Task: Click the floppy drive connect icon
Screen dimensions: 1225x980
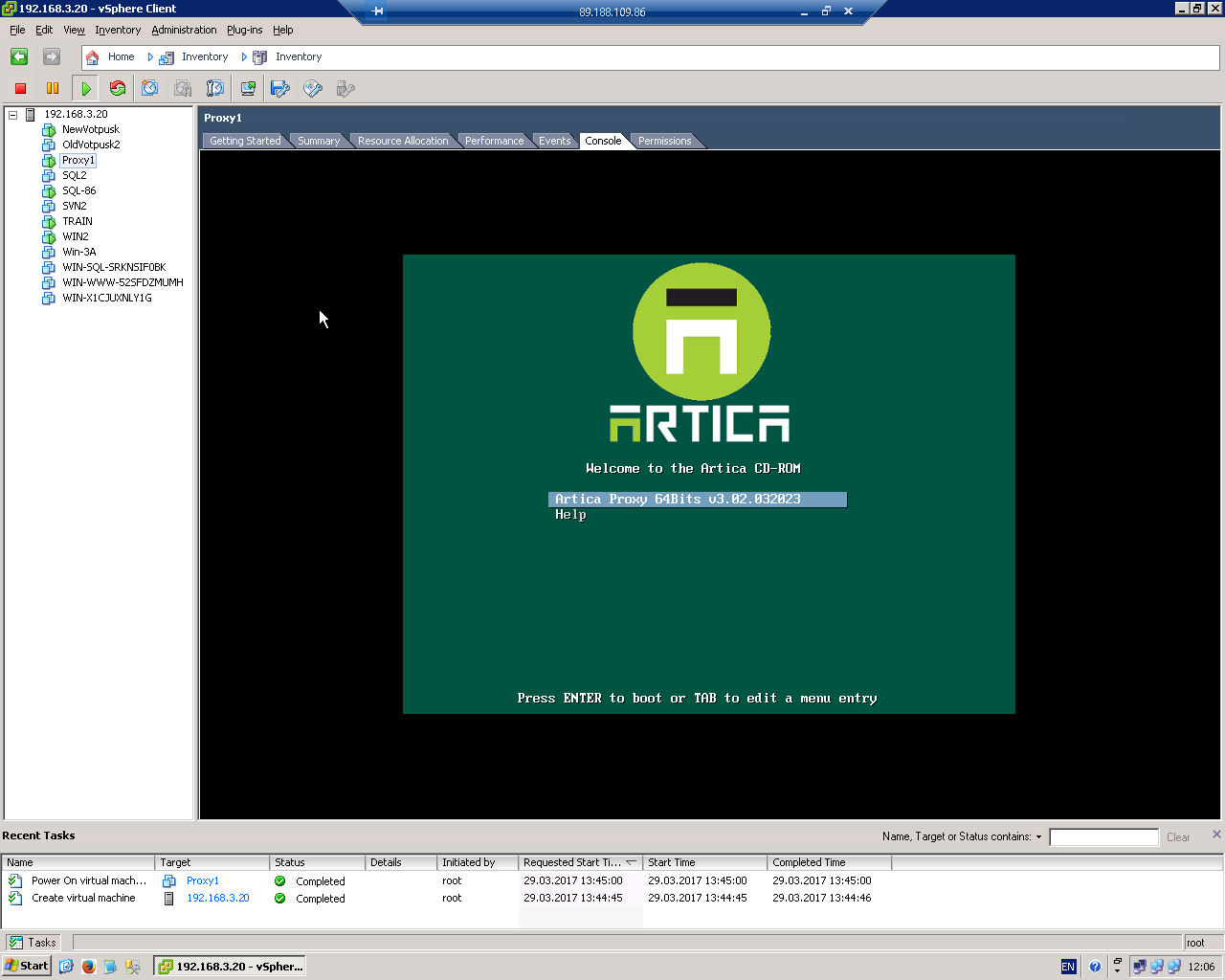Action: [280, 89]
